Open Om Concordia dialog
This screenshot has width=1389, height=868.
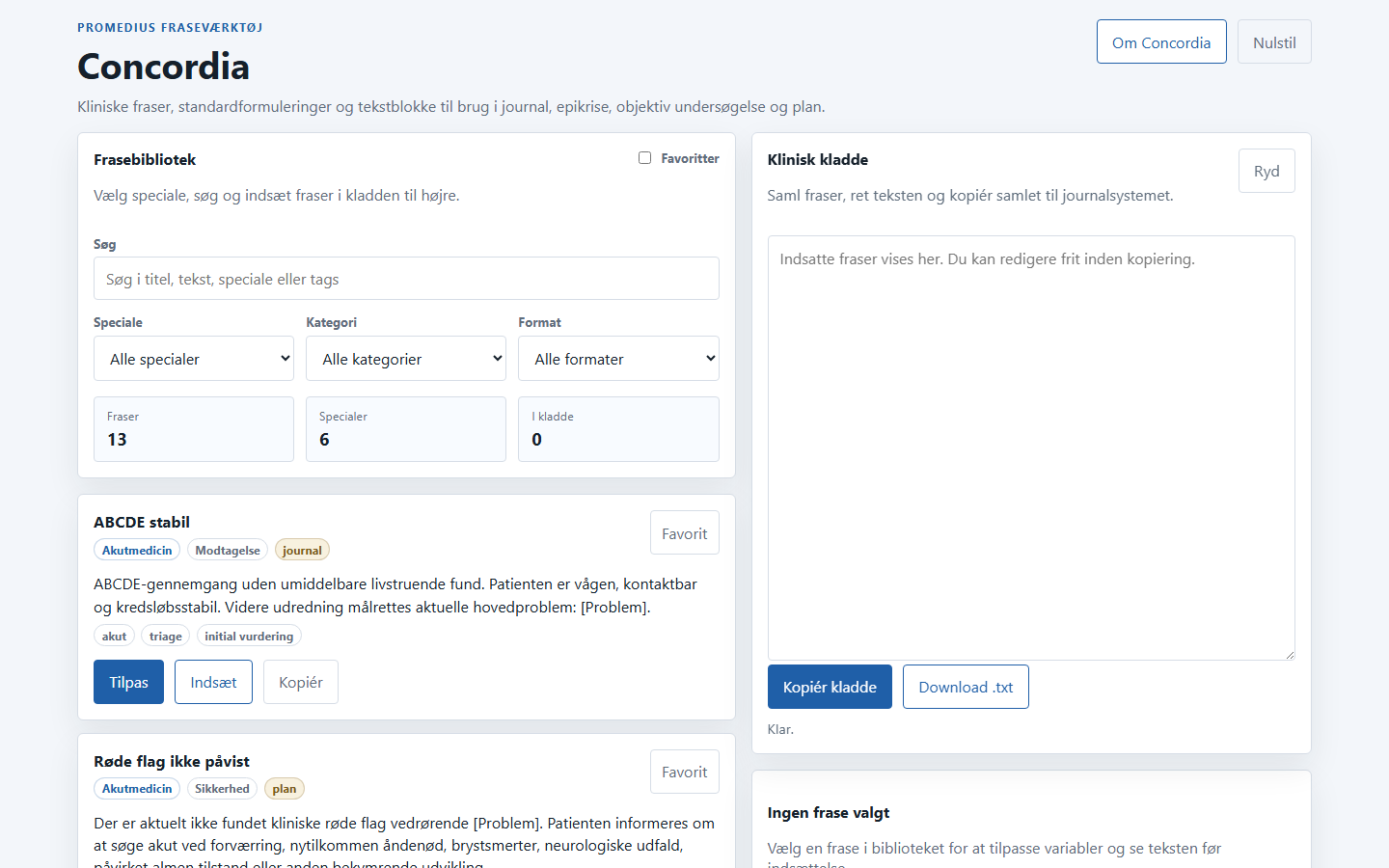[x=1161, y=42]
